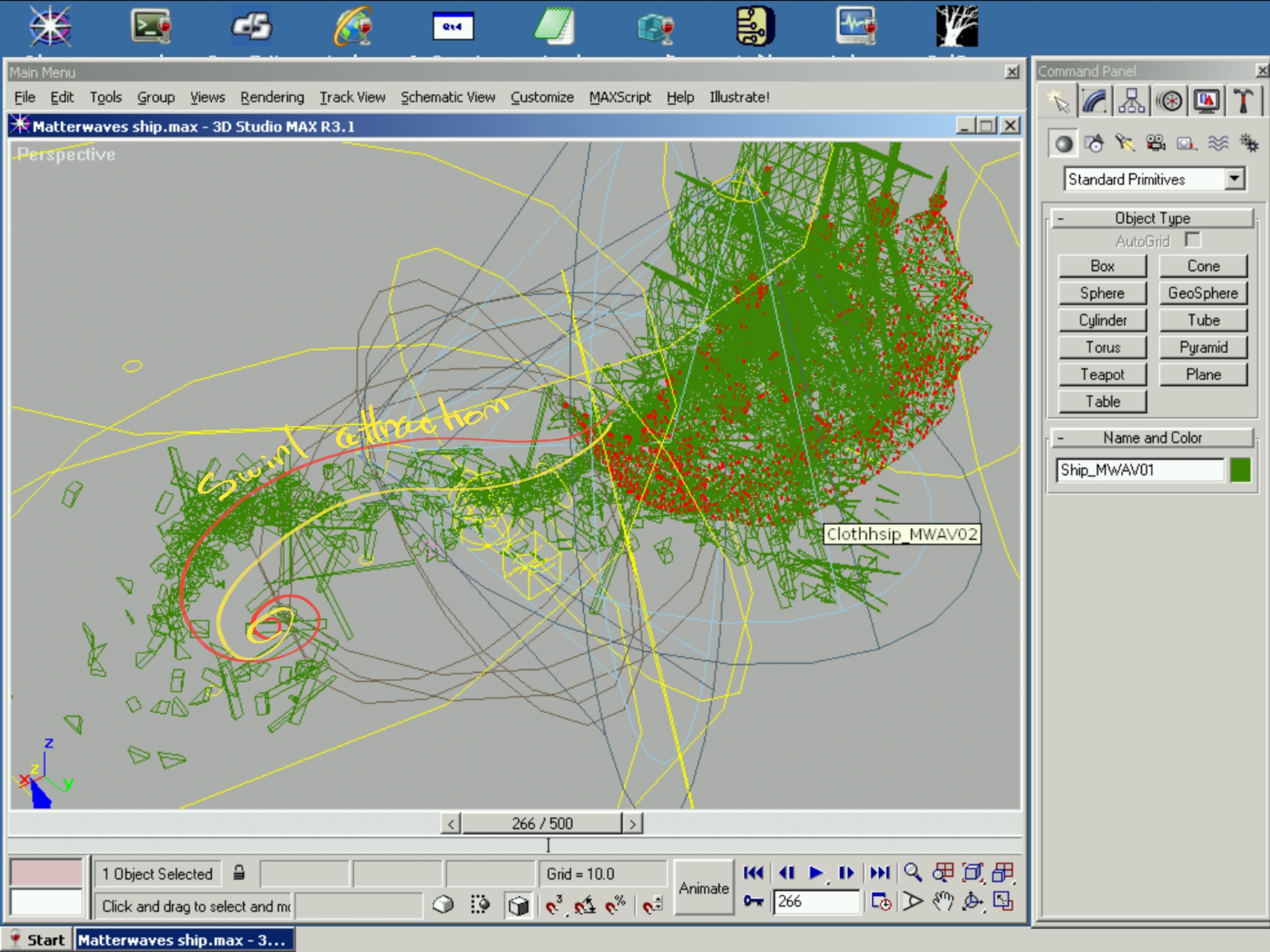Open the Utilities hammer tab

(x=1243, y=101)
